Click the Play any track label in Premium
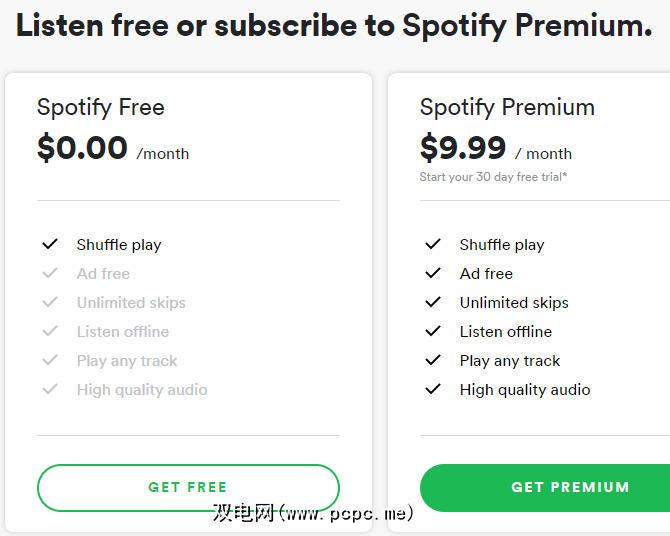Viewport: 670px width, 536px height. pos(510,360)
